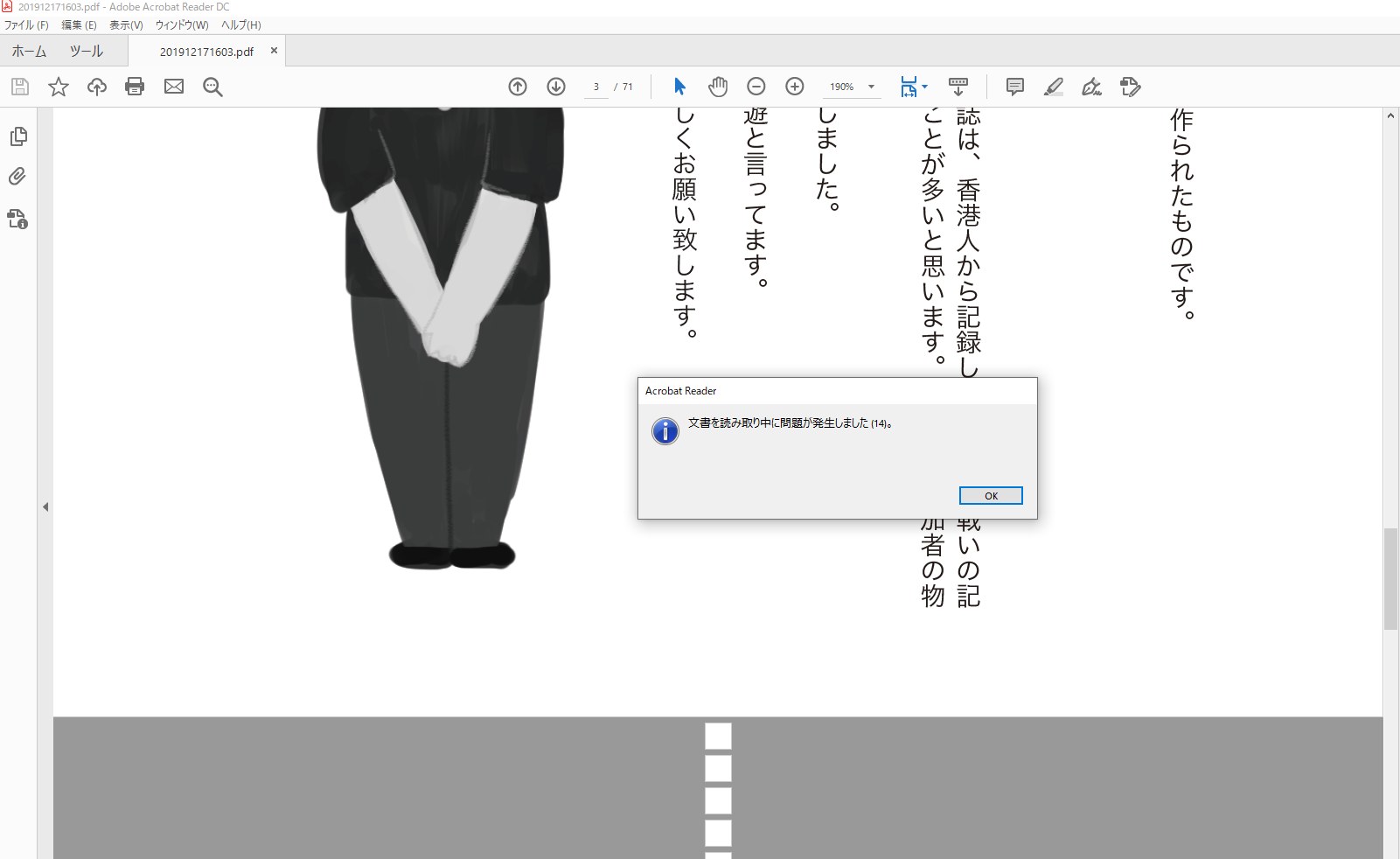Open attachments paperclip panel
1400x859 pixels.
pyautogui.click(x=17, y=177)
